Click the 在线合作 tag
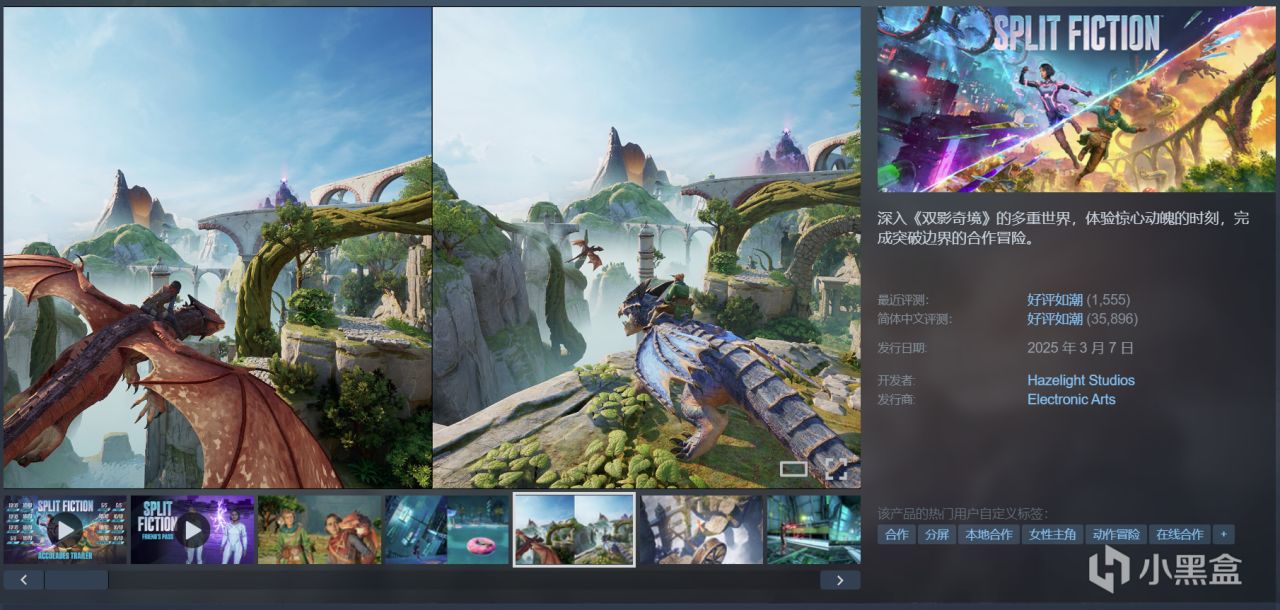The height and width of the screenshot is (610, 1280). (x=1179, y=535)
